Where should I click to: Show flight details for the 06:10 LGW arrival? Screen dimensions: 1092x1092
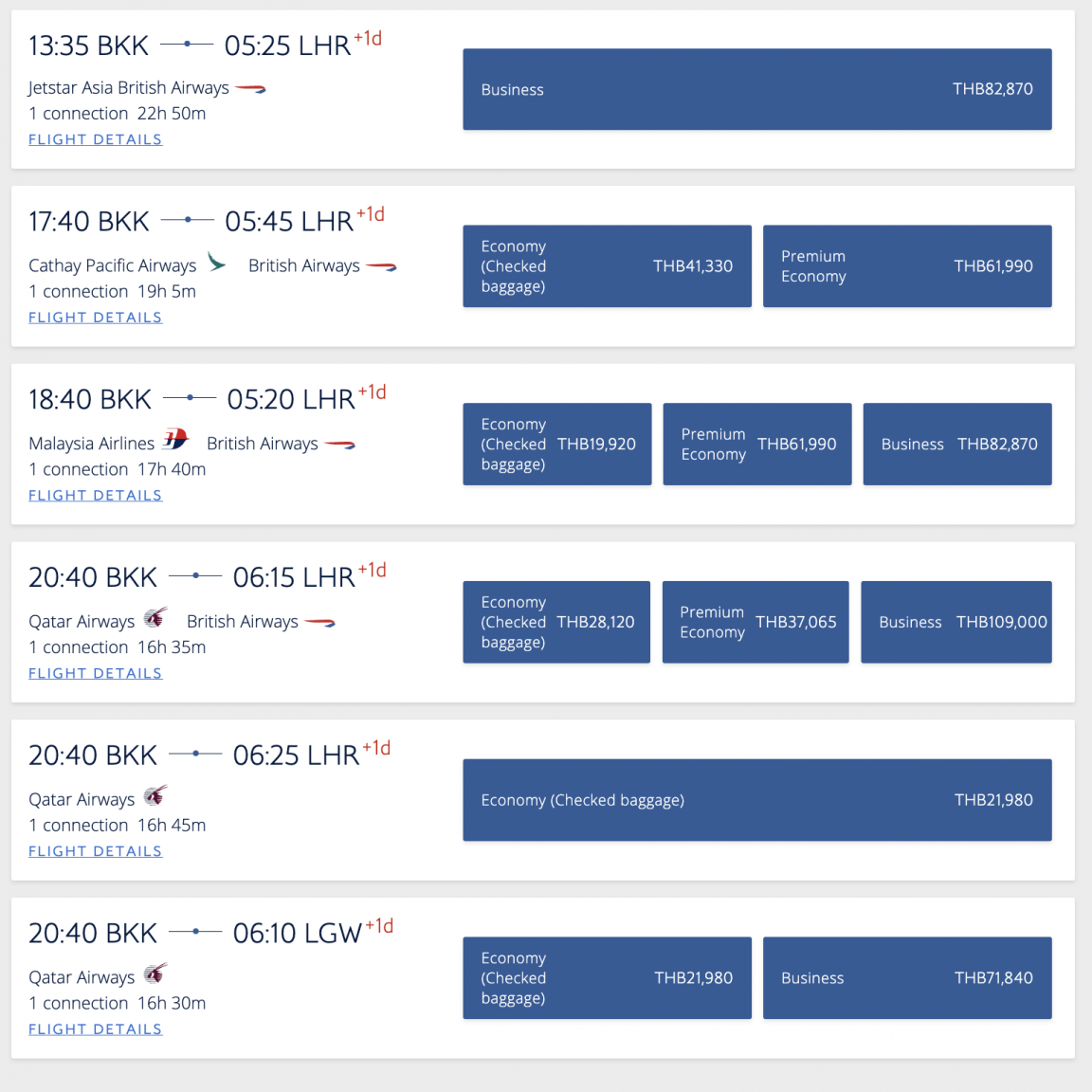(96, 1029)
